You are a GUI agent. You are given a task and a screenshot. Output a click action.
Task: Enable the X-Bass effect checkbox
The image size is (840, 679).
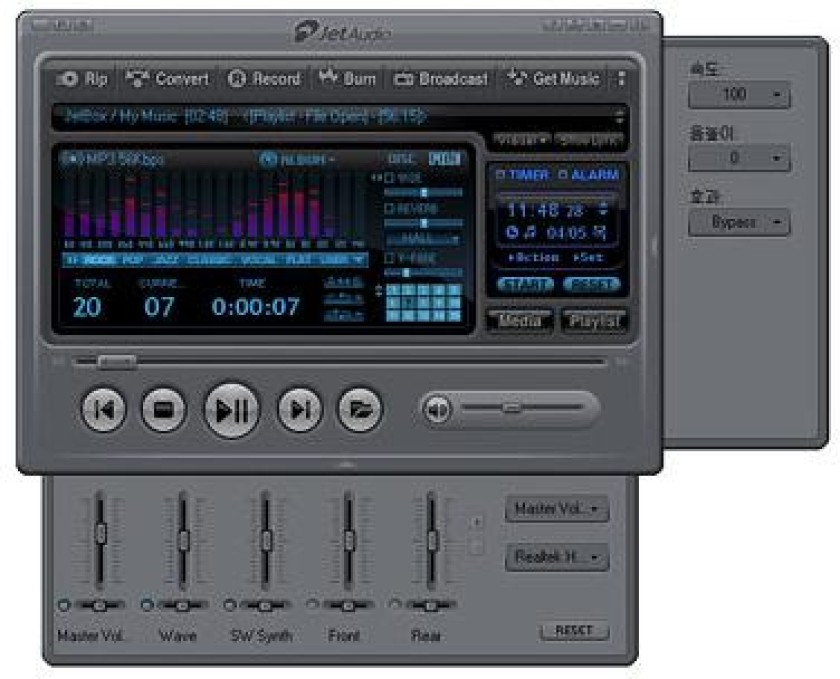[x=389, y=258]
